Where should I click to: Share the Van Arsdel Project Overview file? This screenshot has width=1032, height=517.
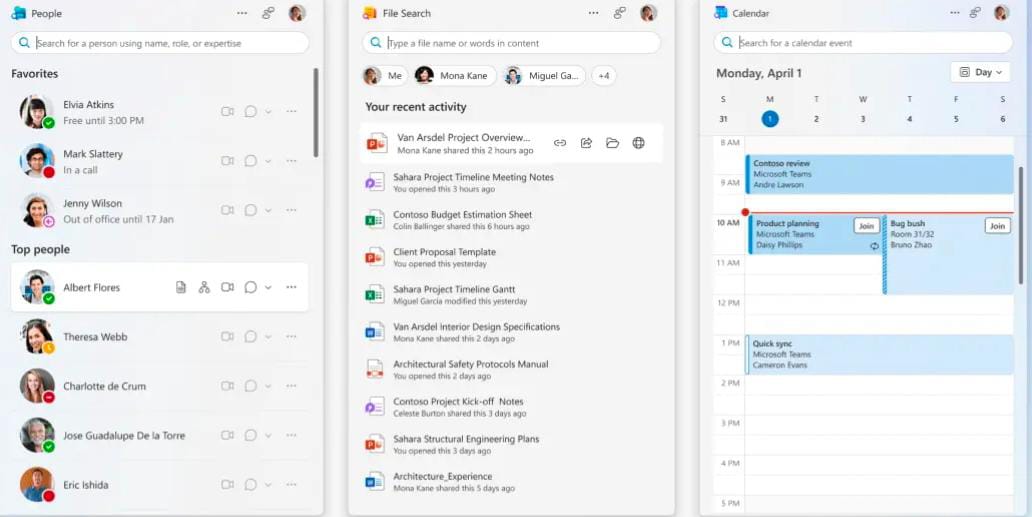(x=586, y=143)
